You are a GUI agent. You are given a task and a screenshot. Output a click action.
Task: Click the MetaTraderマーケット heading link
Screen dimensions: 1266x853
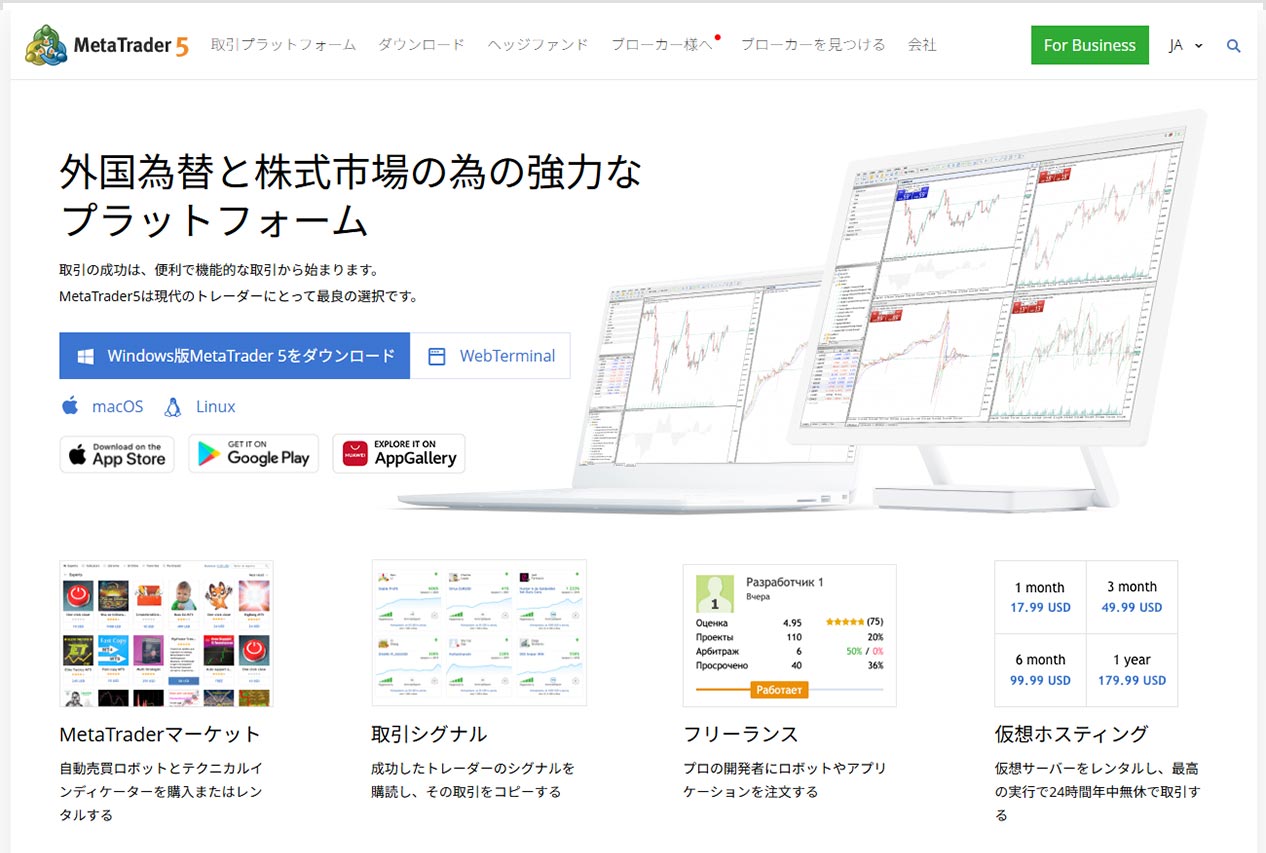tap(160, 734)
